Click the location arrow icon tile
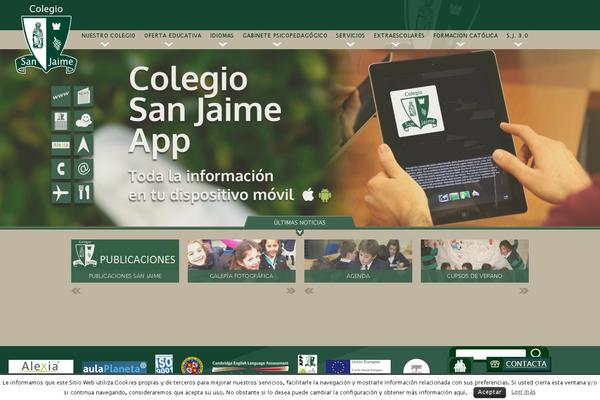This screenshot has height=400, width=600. point(83,145)
